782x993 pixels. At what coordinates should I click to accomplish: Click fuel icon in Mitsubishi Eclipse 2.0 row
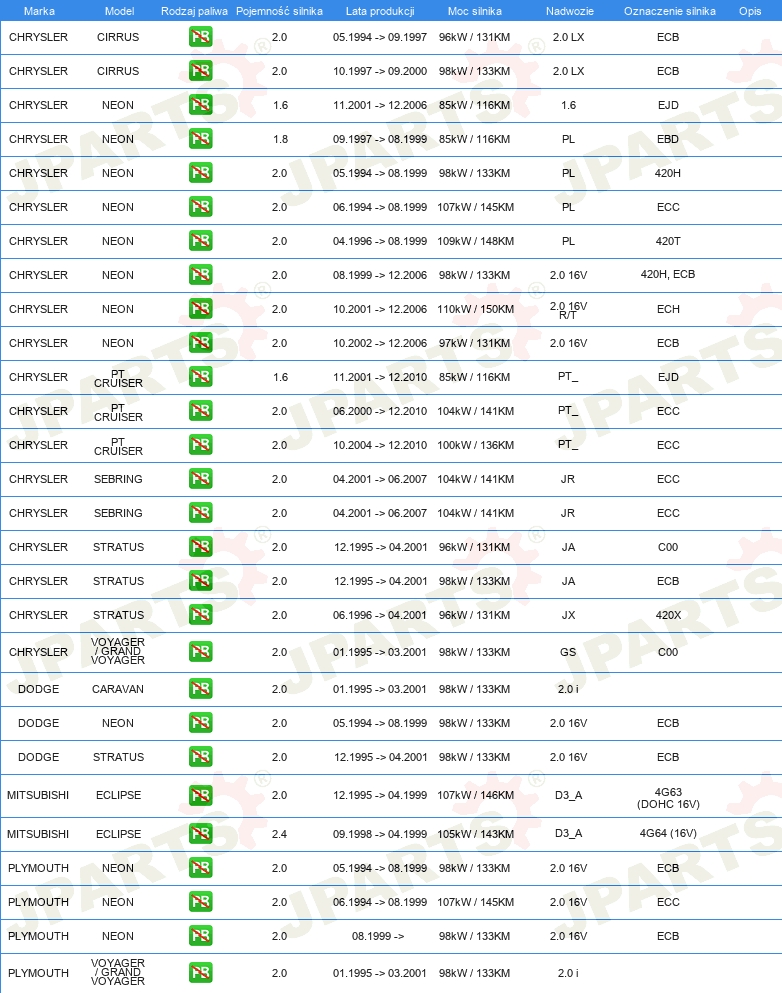(x=201, y=795)
